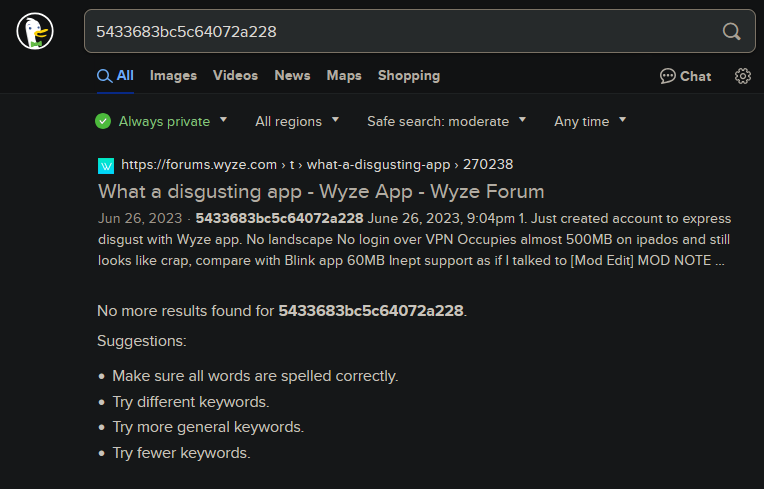764x489 pixels.
Task: Open the What a disgusting app result title
Action: point(321,191)
